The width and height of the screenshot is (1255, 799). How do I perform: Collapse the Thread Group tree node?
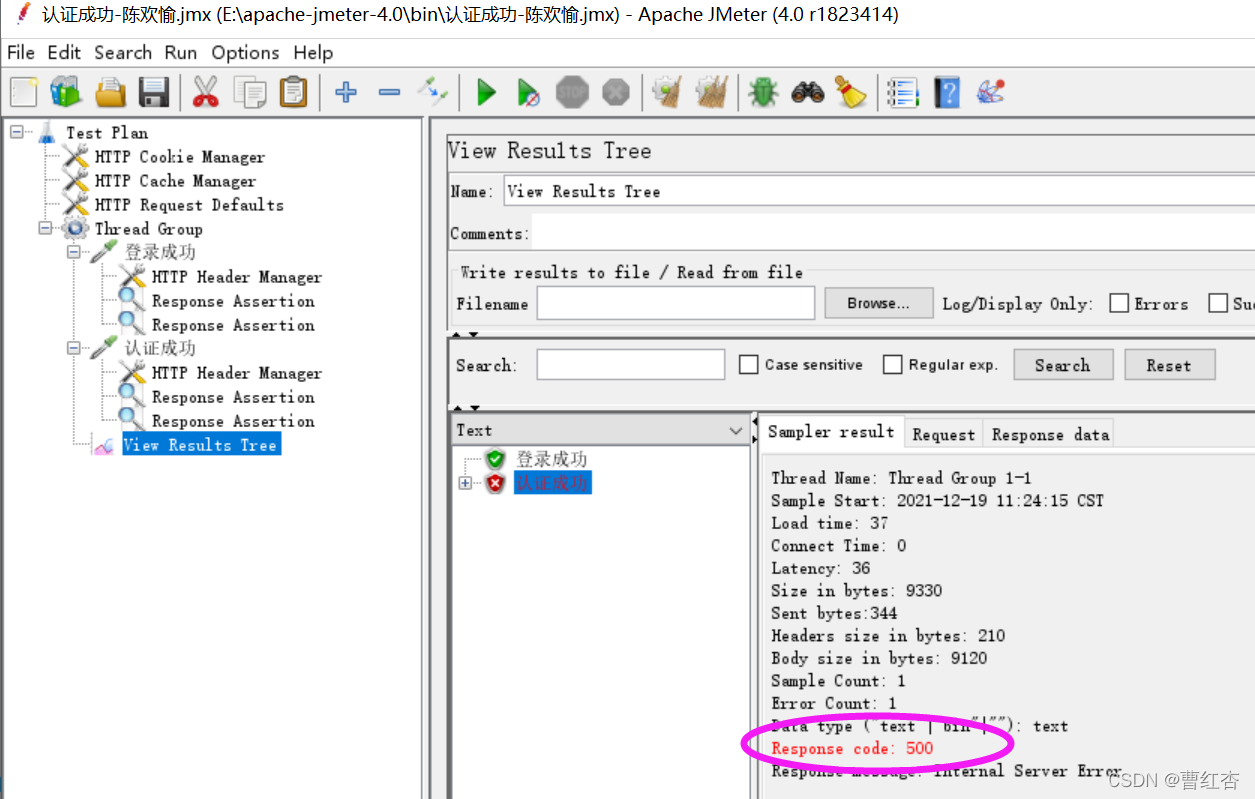(x=45, y=228)
